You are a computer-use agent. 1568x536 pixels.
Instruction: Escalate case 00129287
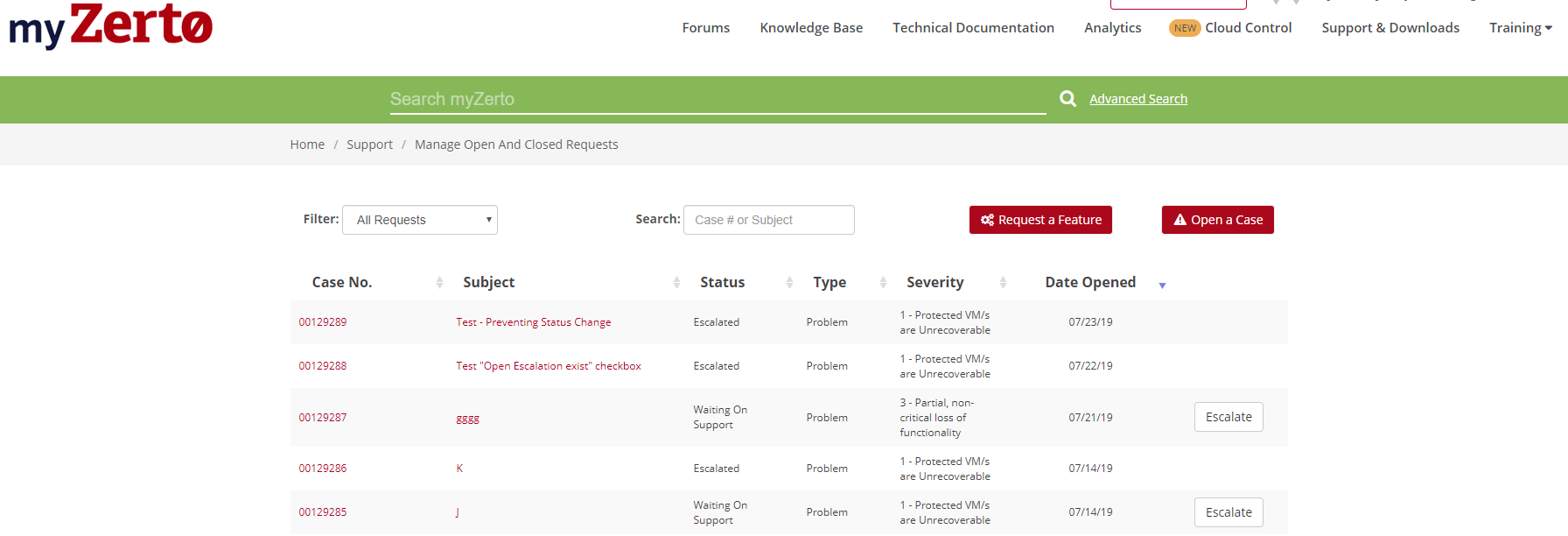1228,417
